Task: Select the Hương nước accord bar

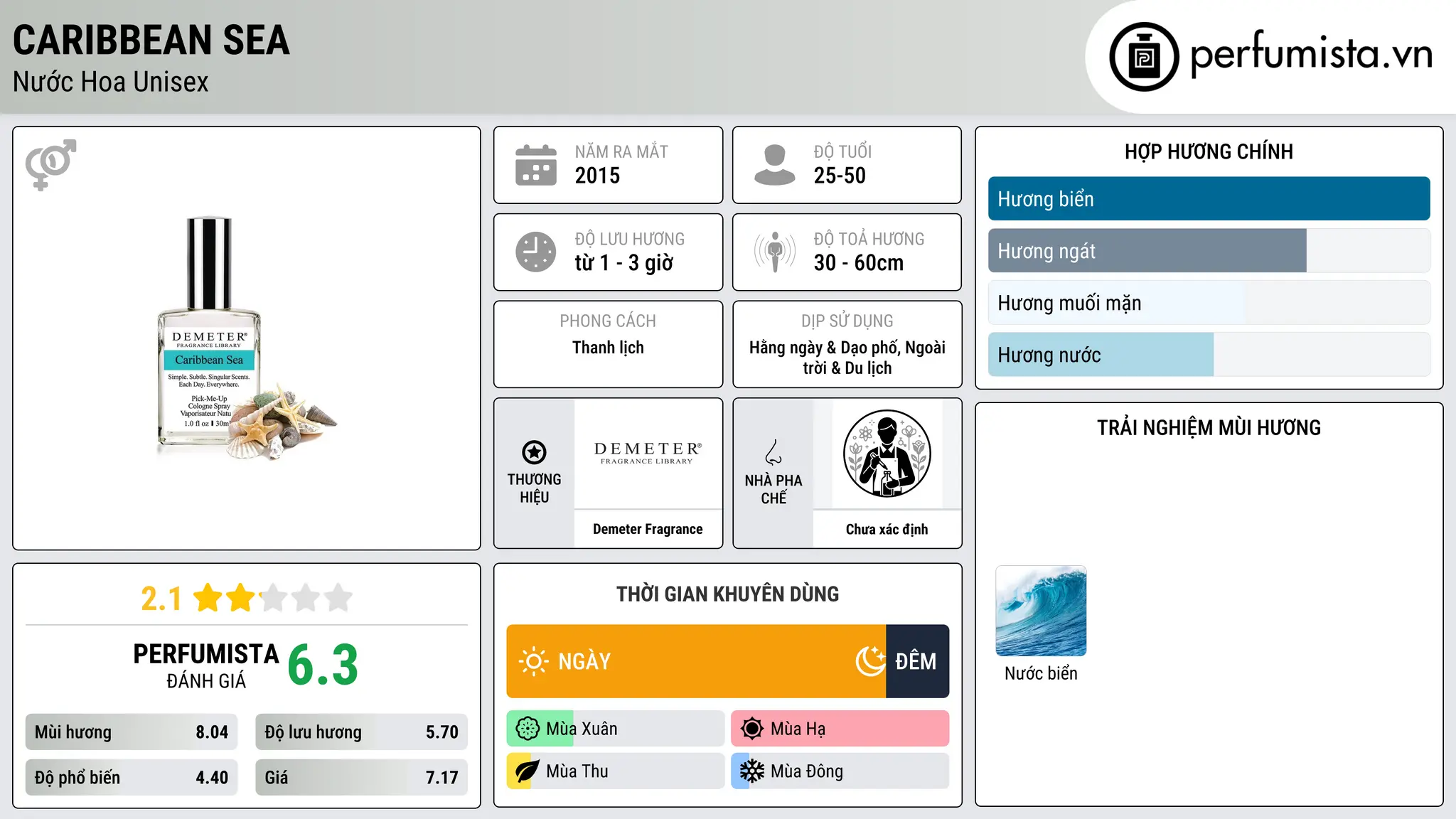Action: pos(1209,355)
